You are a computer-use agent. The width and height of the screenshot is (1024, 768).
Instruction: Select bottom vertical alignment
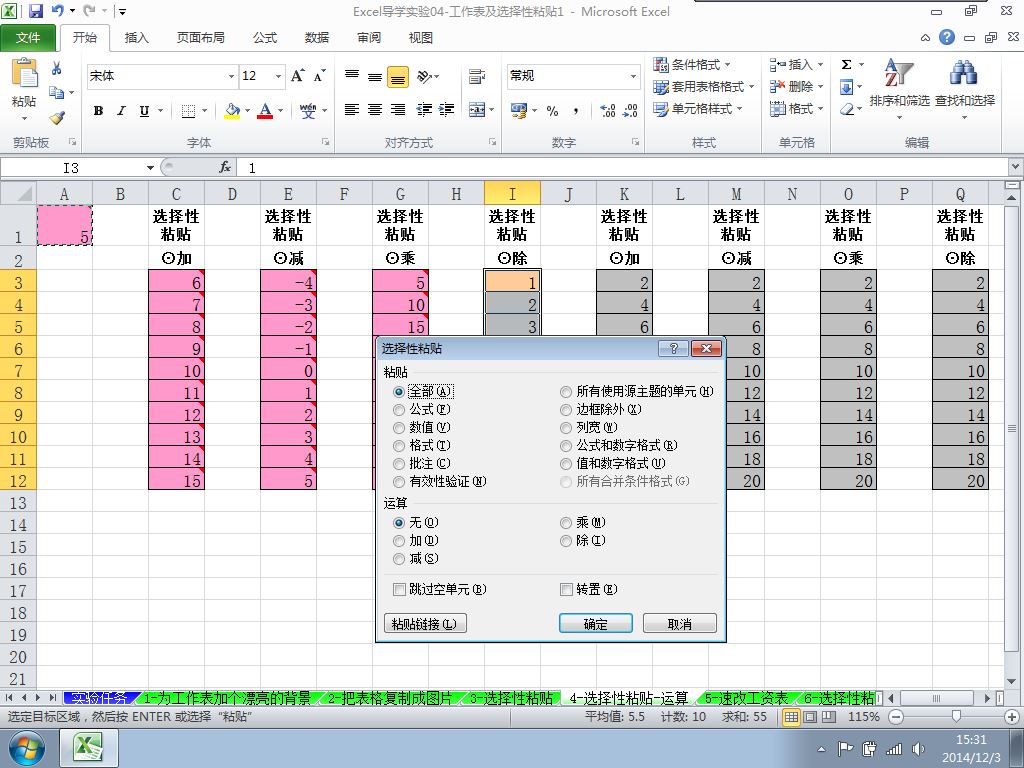click(x=398, y=77)
